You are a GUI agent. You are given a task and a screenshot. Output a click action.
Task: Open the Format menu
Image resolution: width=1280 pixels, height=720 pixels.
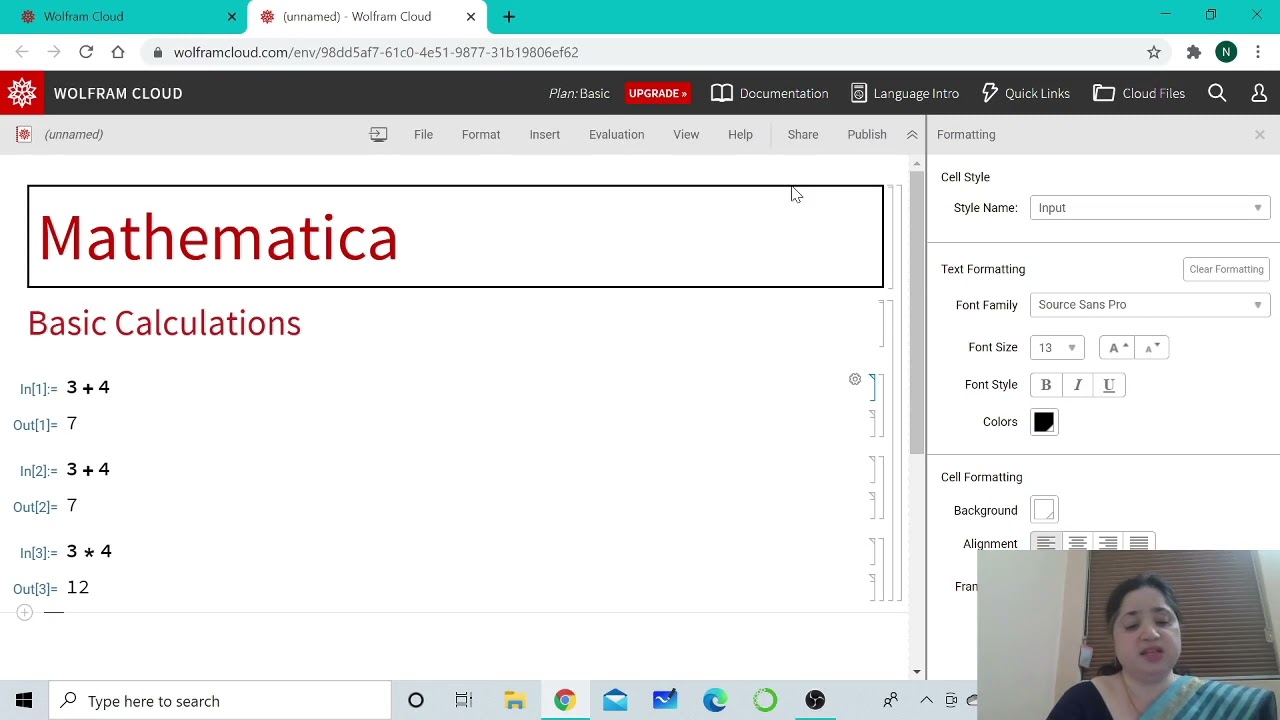click(x=481, y=134)
